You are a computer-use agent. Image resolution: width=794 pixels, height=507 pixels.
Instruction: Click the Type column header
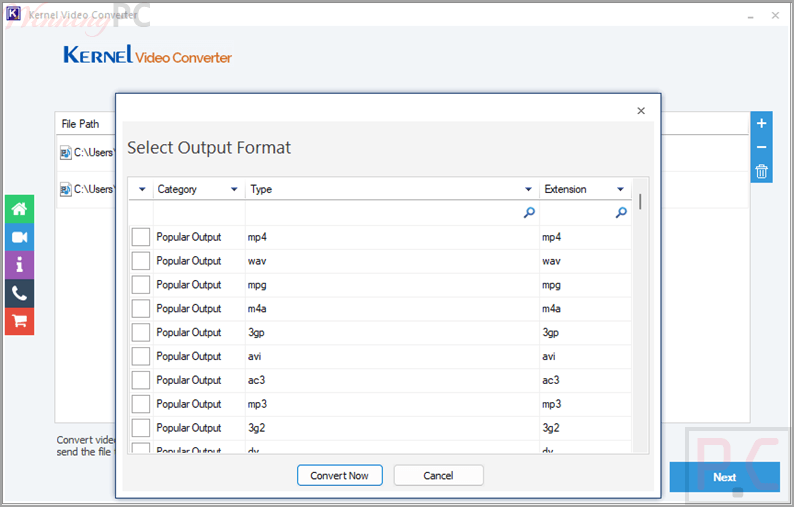[392, 189]
